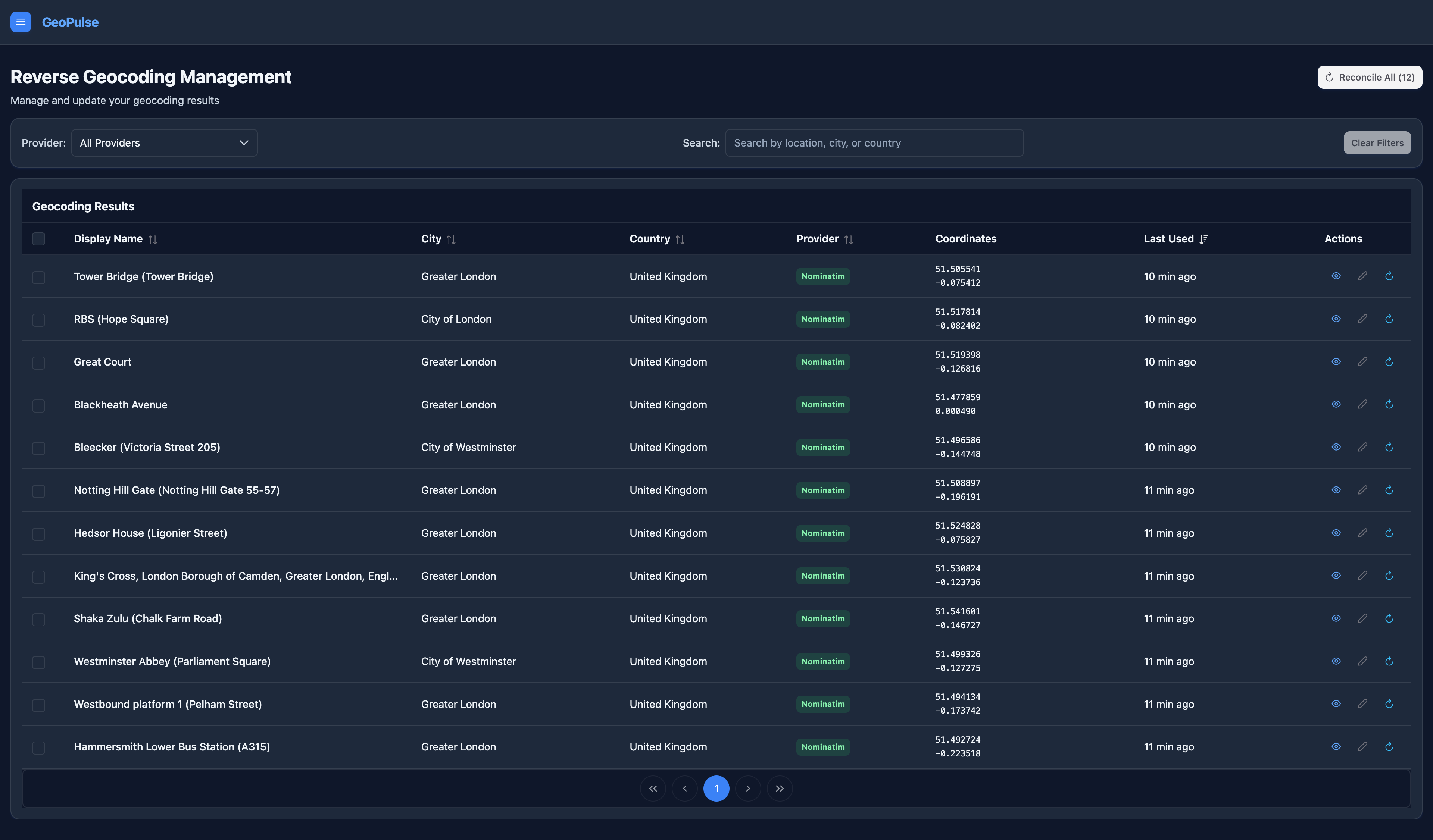Screen dimensions: 1433x840
Task: Click edit pencil for Blackheath Avenue
Action: 1362,405
